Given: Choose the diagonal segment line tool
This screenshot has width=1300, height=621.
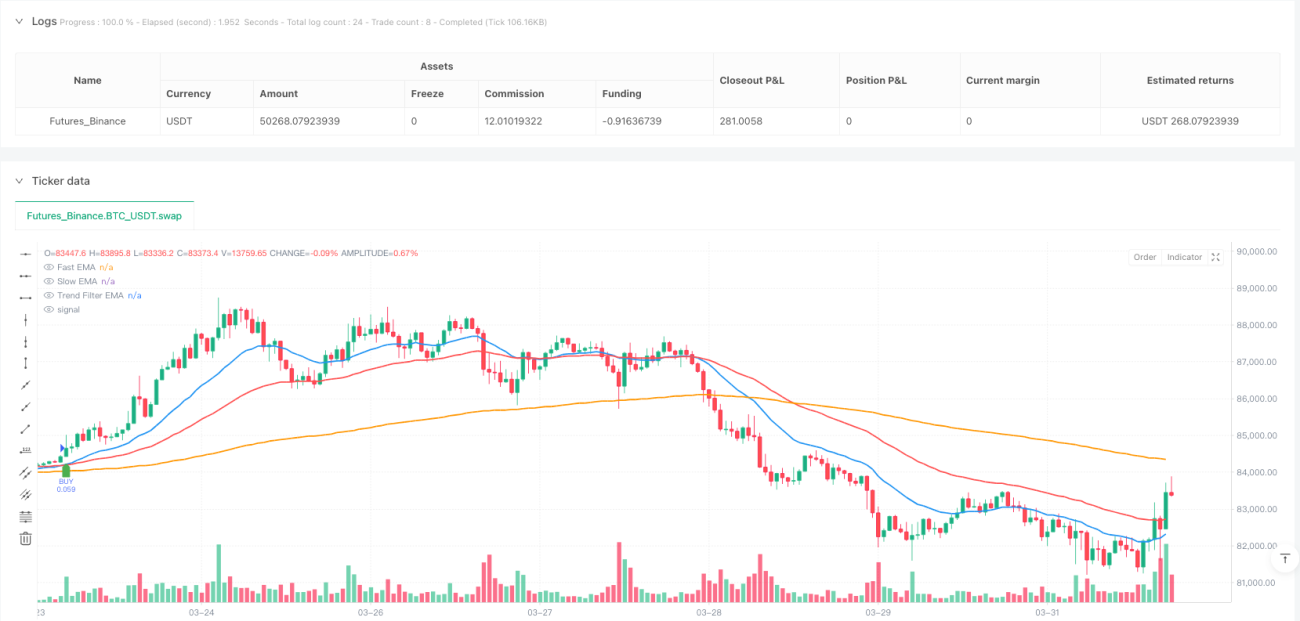Looking at the screenshot, I should click(x=25, y=428).
